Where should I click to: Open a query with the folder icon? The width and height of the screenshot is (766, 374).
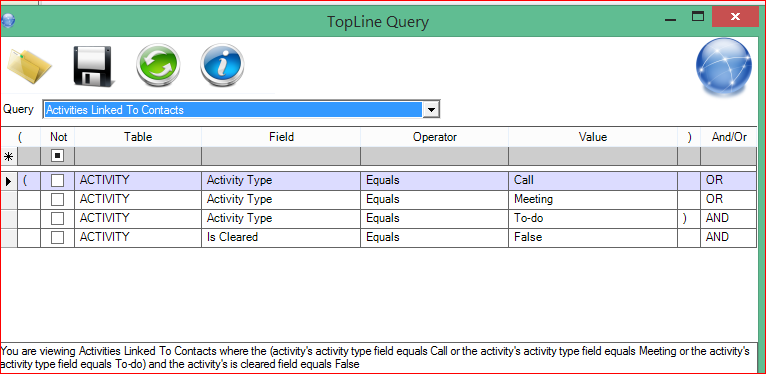click(x=29, y=66)
